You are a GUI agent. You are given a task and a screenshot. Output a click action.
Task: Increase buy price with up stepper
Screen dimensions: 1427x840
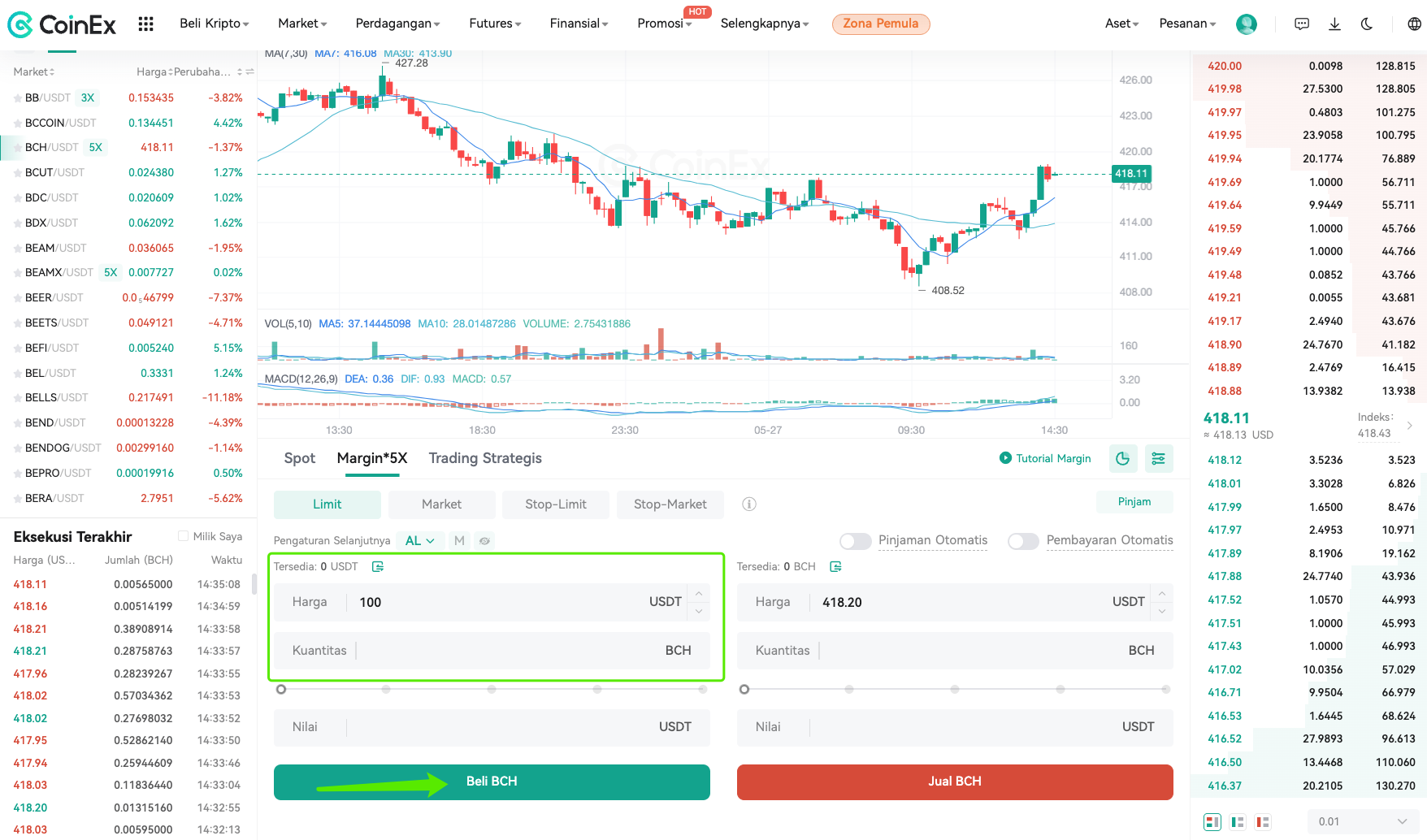(x=699, y=594)
